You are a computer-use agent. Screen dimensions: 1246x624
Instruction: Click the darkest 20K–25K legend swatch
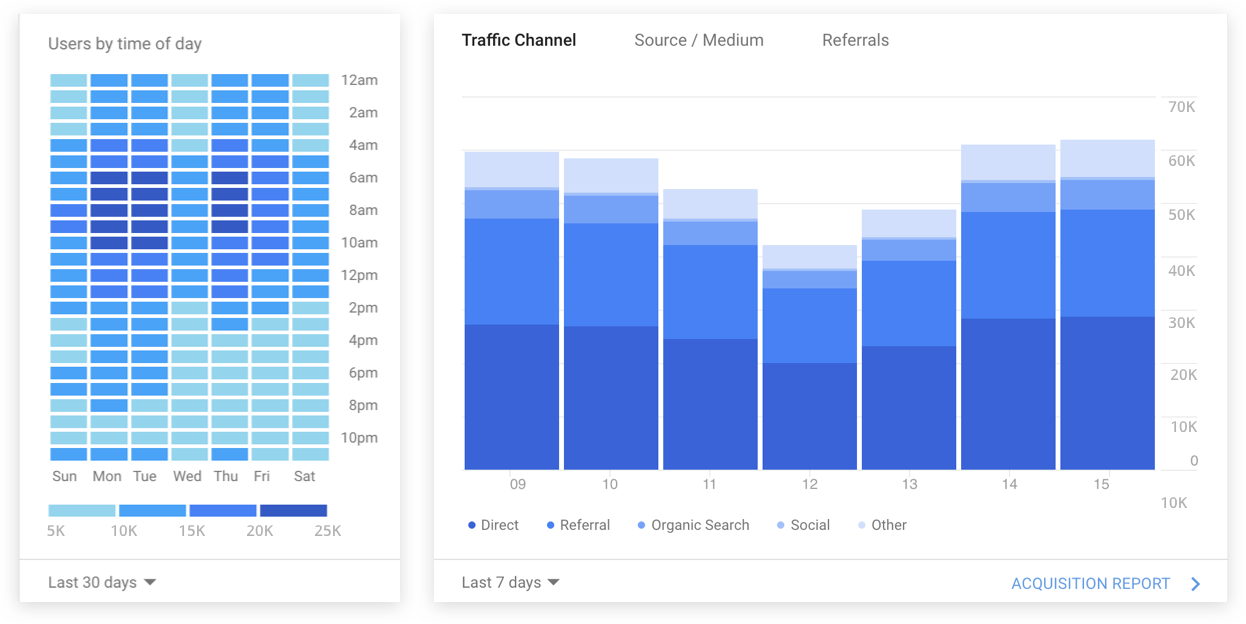(x=293, y=511)
